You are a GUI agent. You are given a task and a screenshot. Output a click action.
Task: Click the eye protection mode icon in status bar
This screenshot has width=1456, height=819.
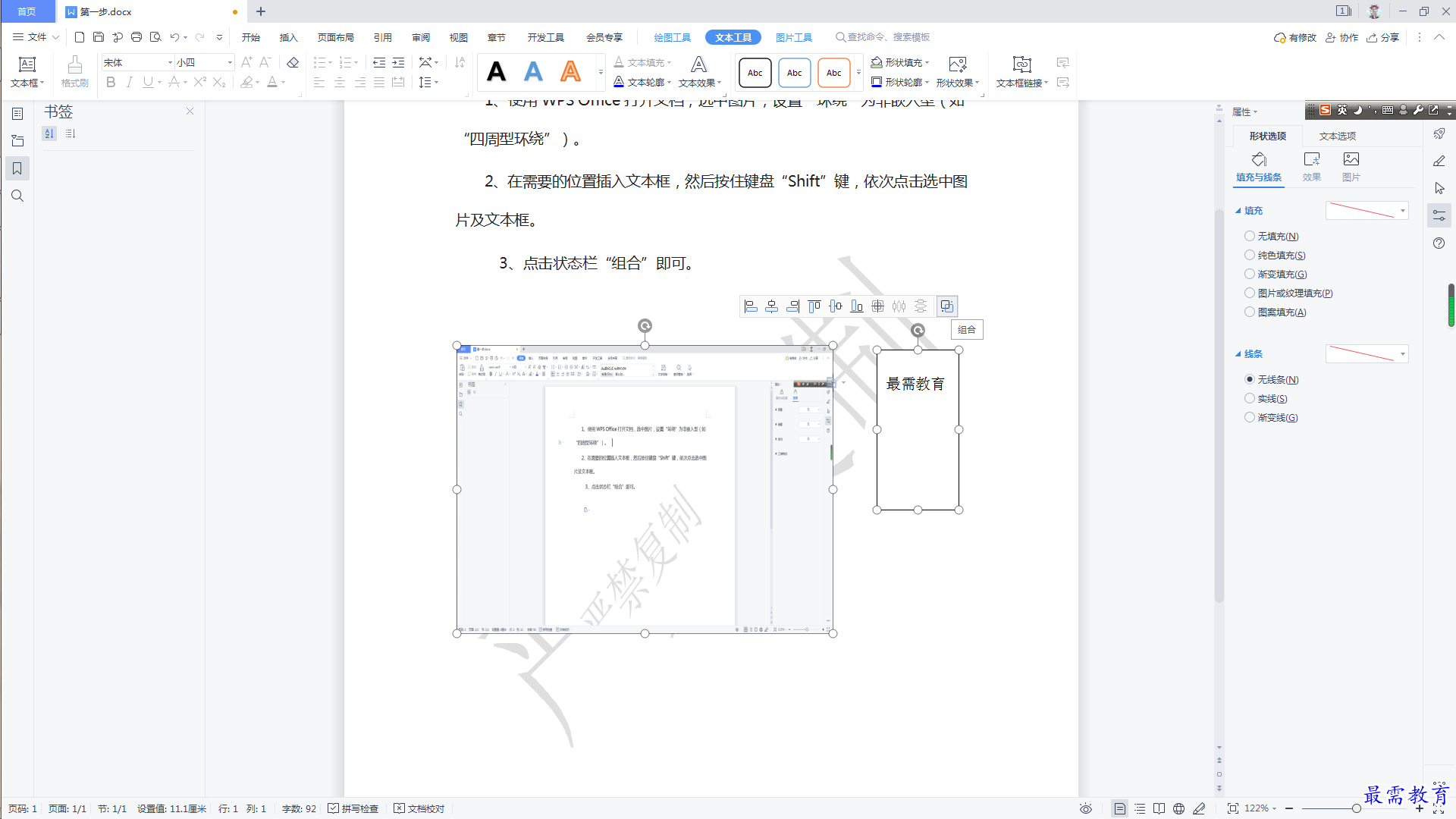pos(1086,808)
